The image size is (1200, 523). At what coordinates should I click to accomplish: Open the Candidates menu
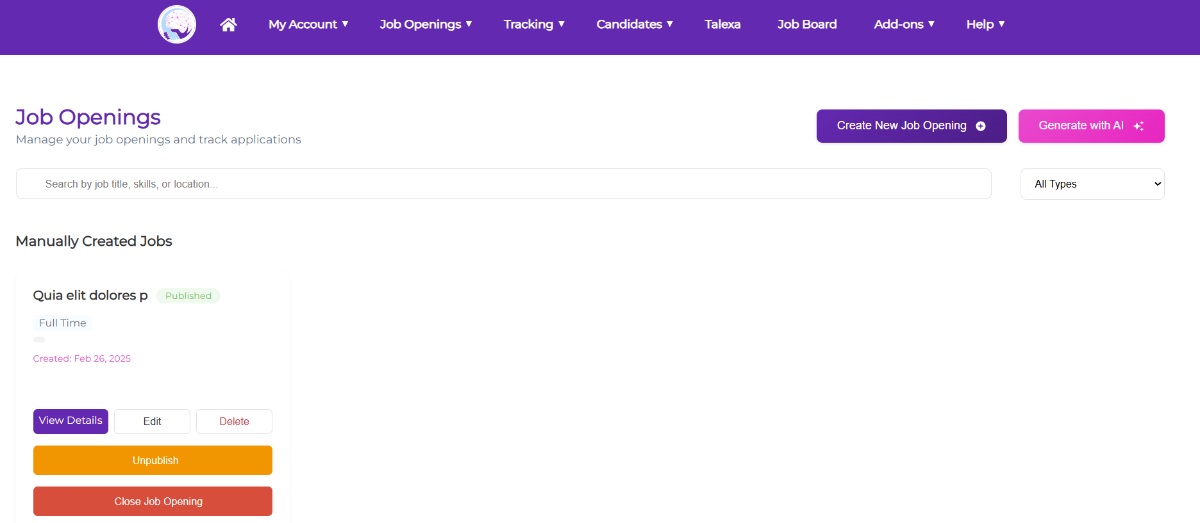click(x=635, y=24)
